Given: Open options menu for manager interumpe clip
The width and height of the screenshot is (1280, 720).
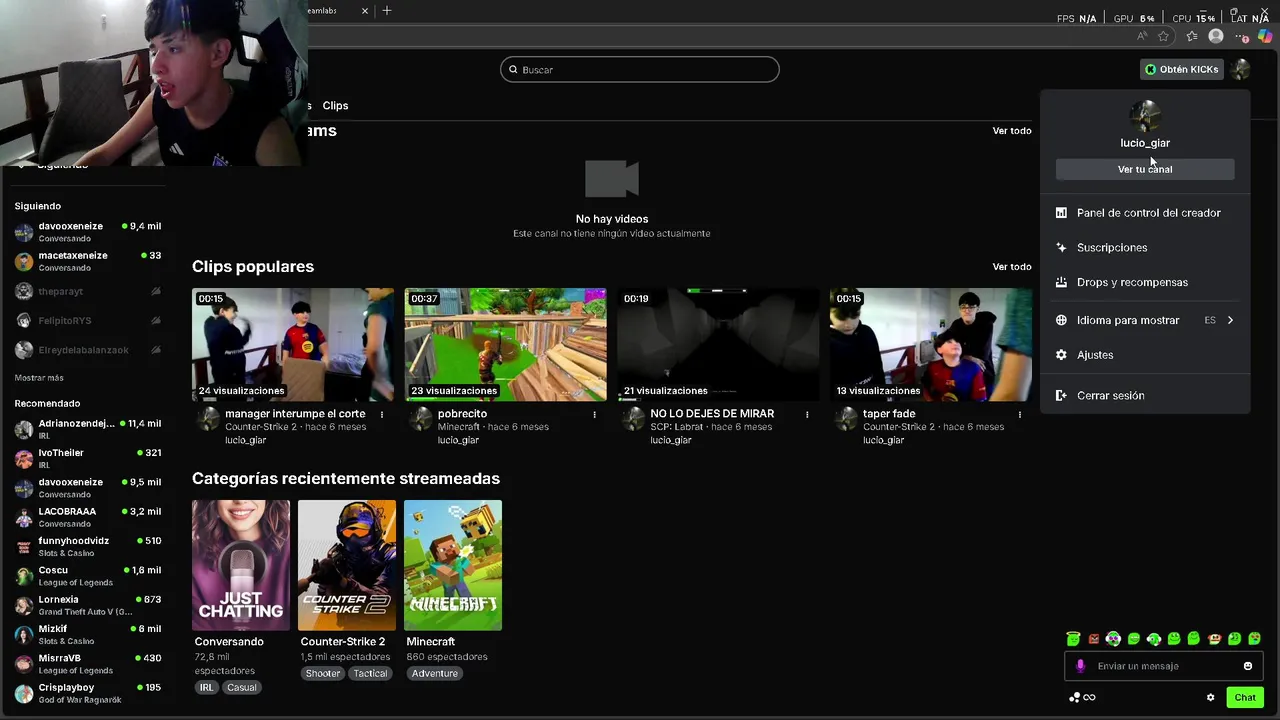Looking at the screenshot, I should pos(381,414).
